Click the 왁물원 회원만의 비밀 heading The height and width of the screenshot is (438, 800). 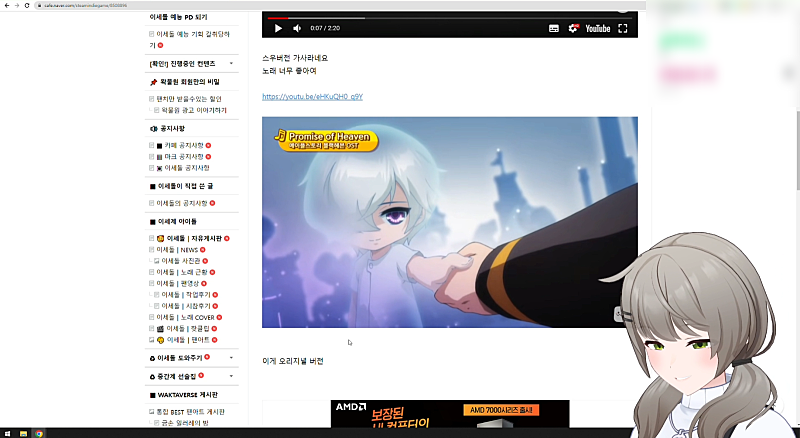coord(190,82)
